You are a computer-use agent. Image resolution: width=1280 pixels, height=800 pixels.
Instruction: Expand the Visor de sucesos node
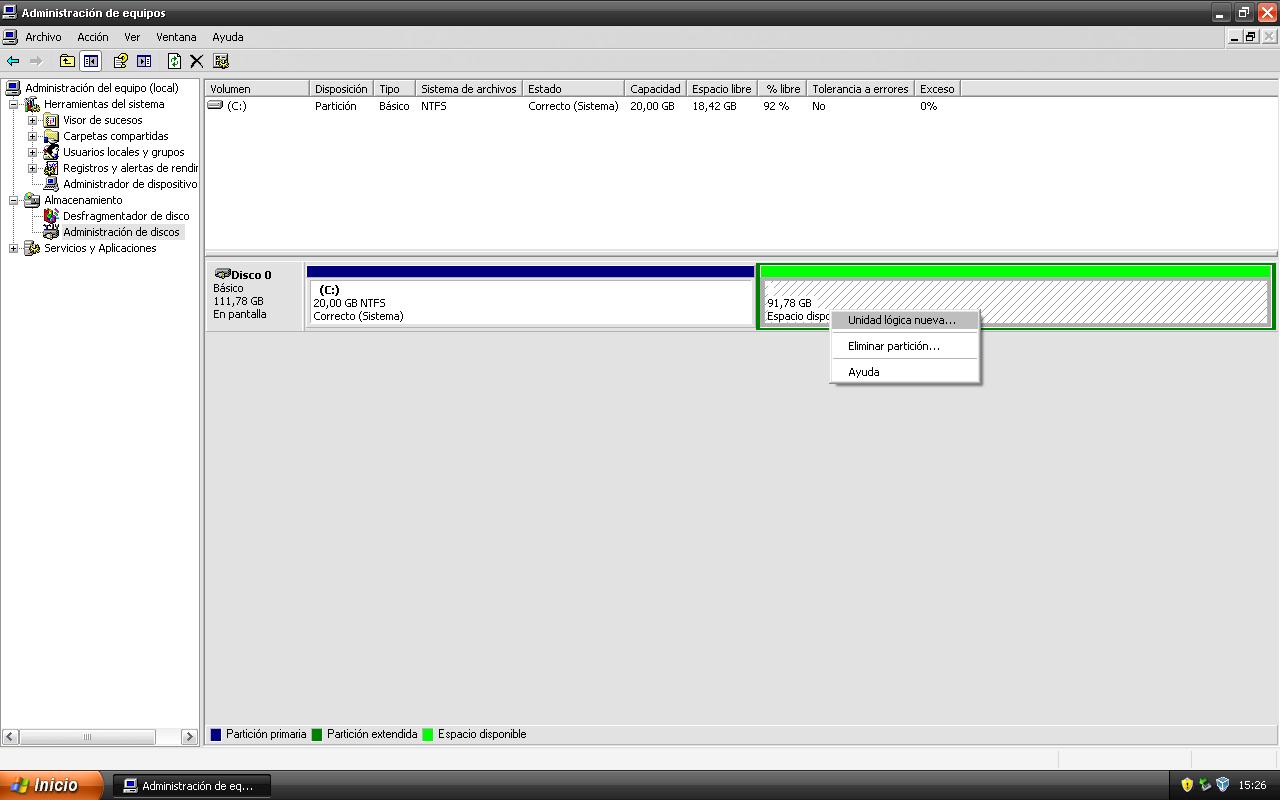coord(32,120)
